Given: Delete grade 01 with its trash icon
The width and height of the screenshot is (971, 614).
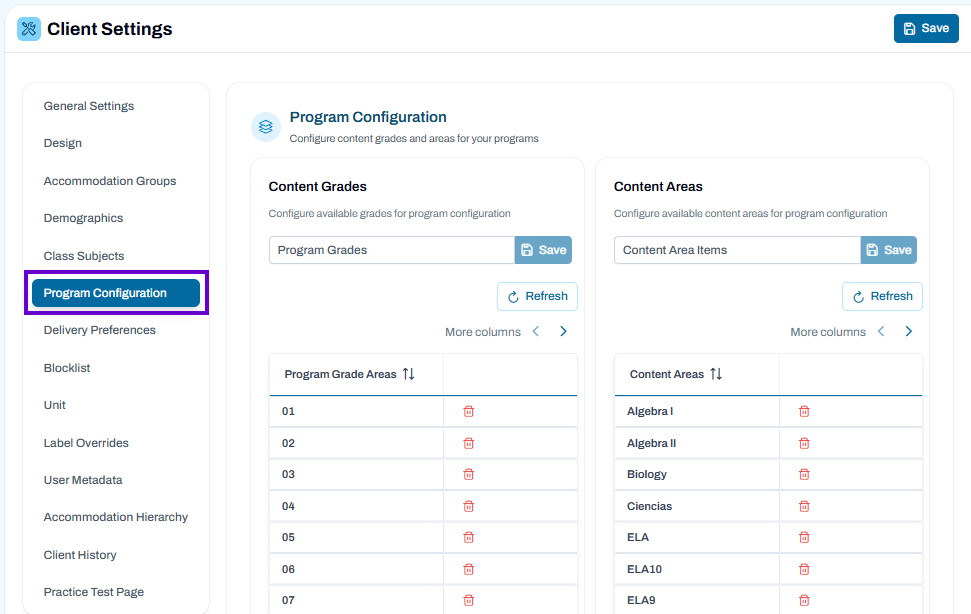Looking at the screenshot, I should tap(469, 411).
